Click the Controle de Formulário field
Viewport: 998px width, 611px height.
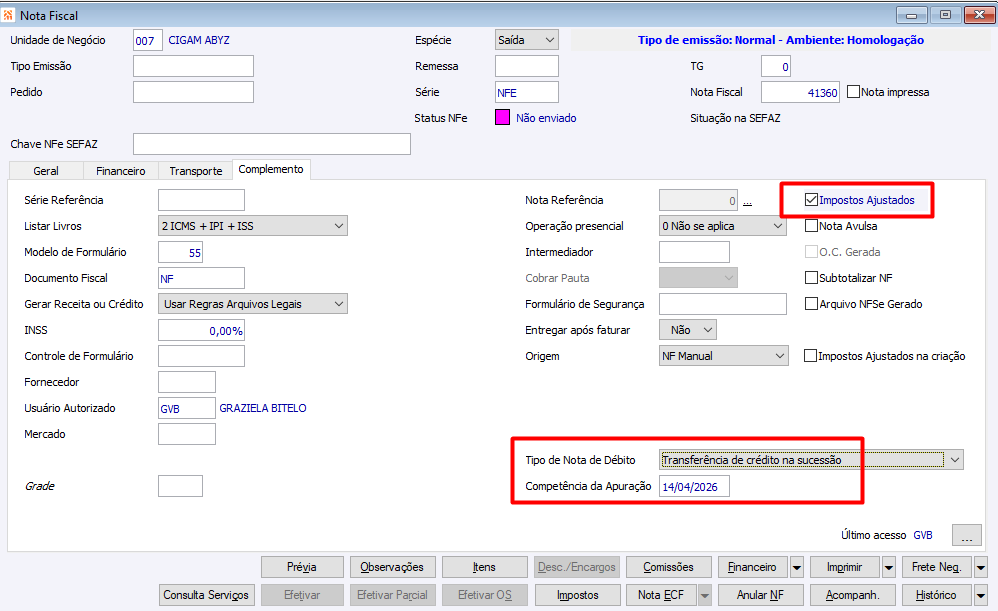pos(201,356)
